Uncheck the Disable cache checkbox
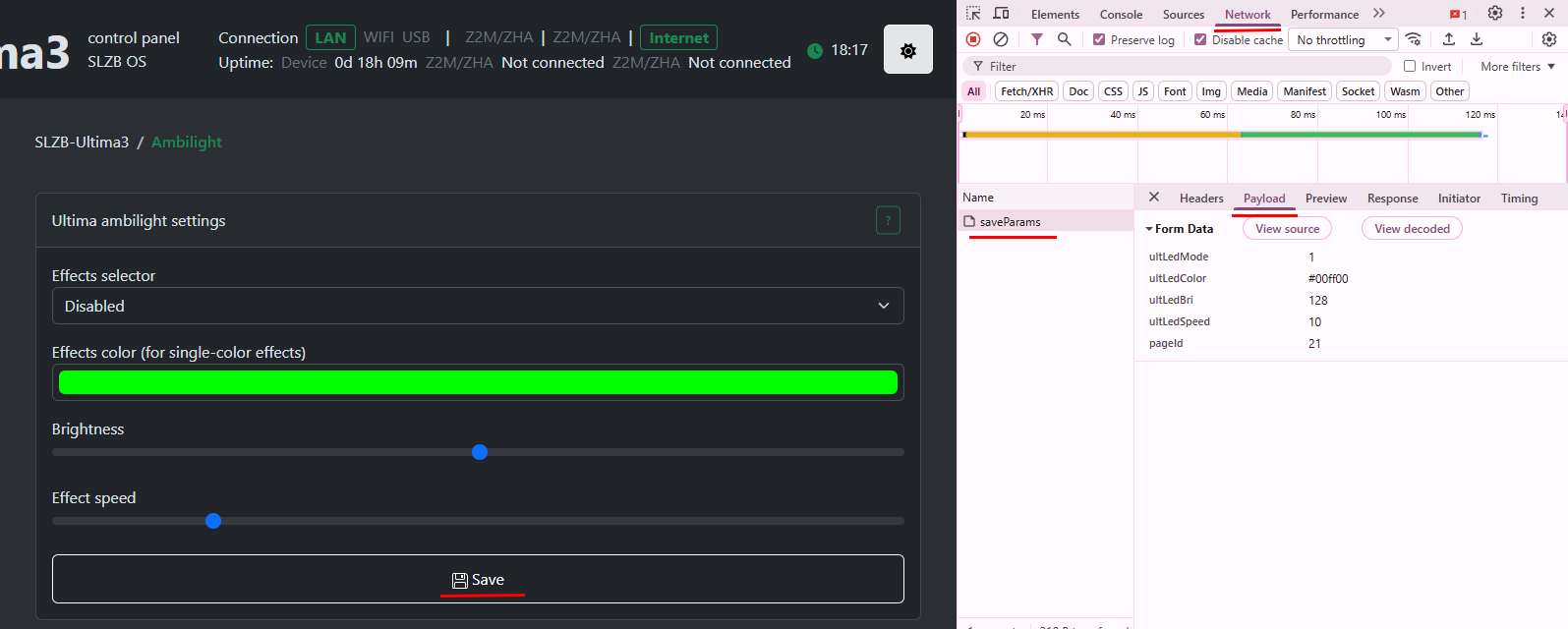 (1200, 40)
